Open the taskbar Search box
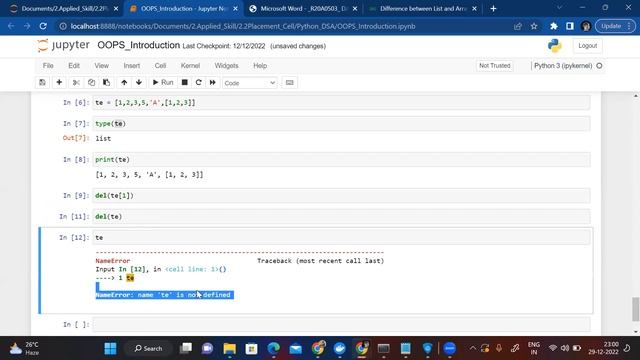Image resolution: width=640 pixels, height=360 pixels. coord(149,349)
